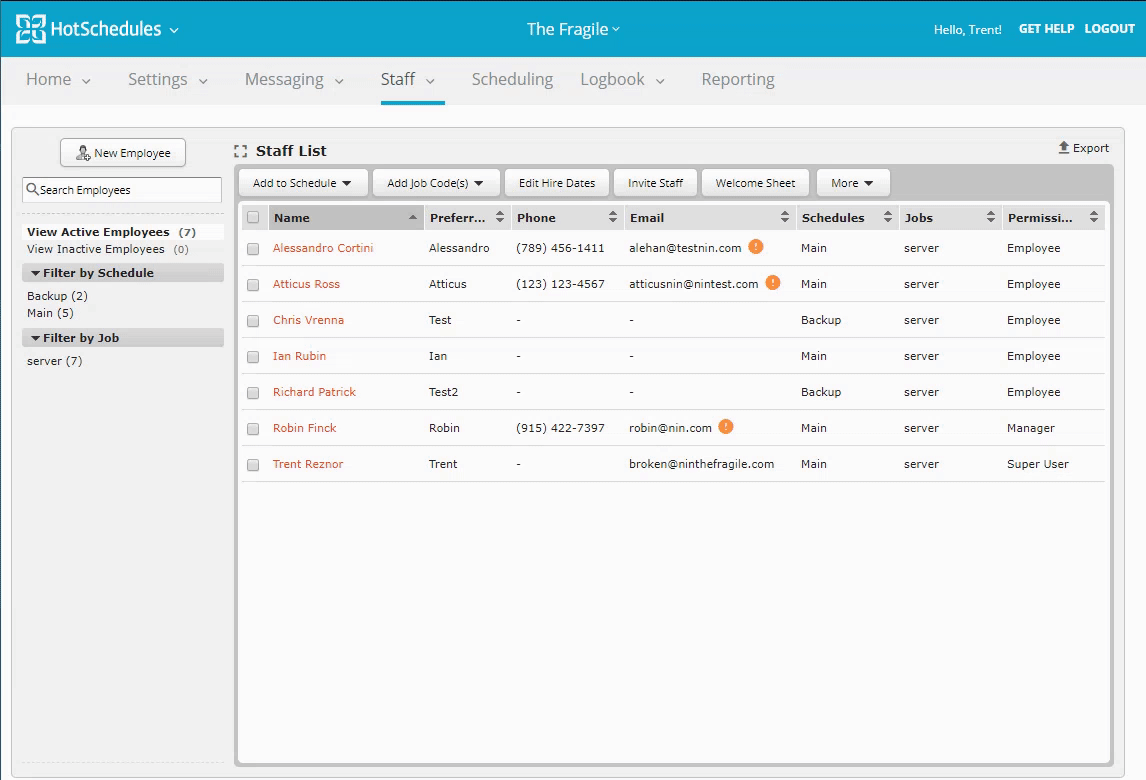Open Atticus Ross's profile
The width and height of the screenshot is (1146, 780).
(306, 284)
